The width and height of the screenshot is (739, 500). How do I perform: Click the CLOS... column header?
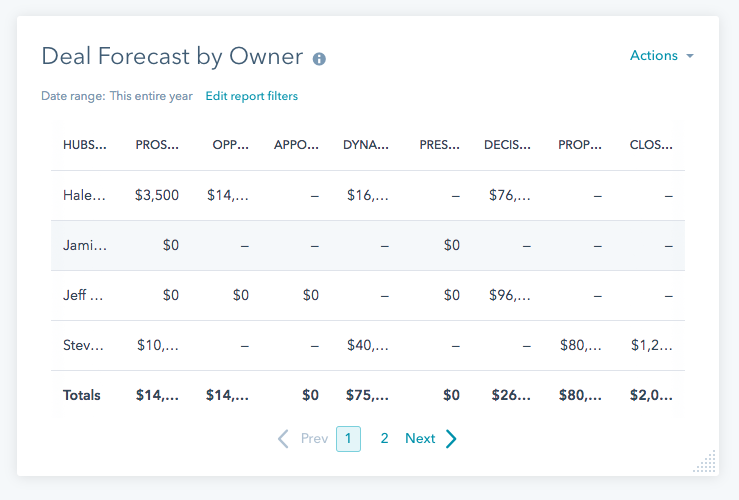coord(651,144)
